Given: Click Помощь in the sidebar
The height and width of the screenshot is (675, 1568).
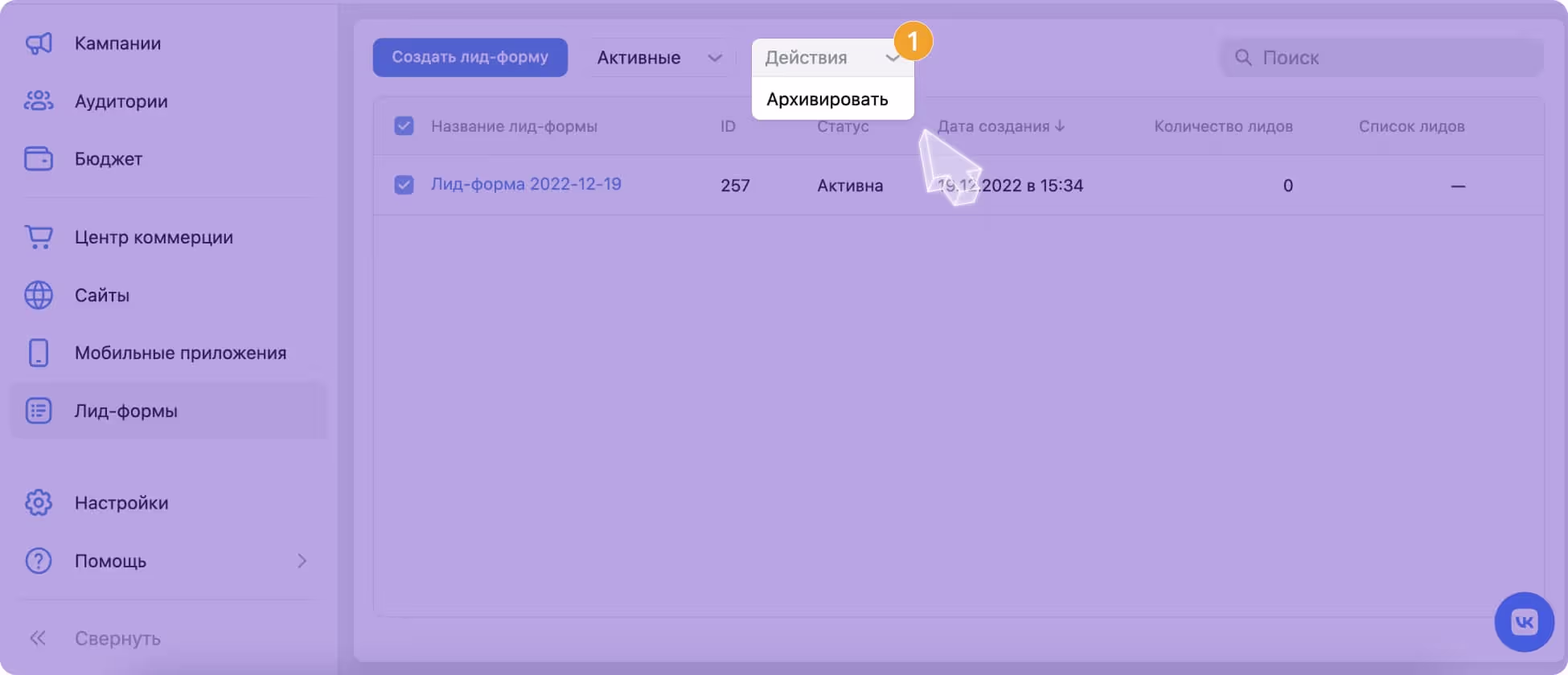Looking at the screenshot, I should (x=110, y=561).
